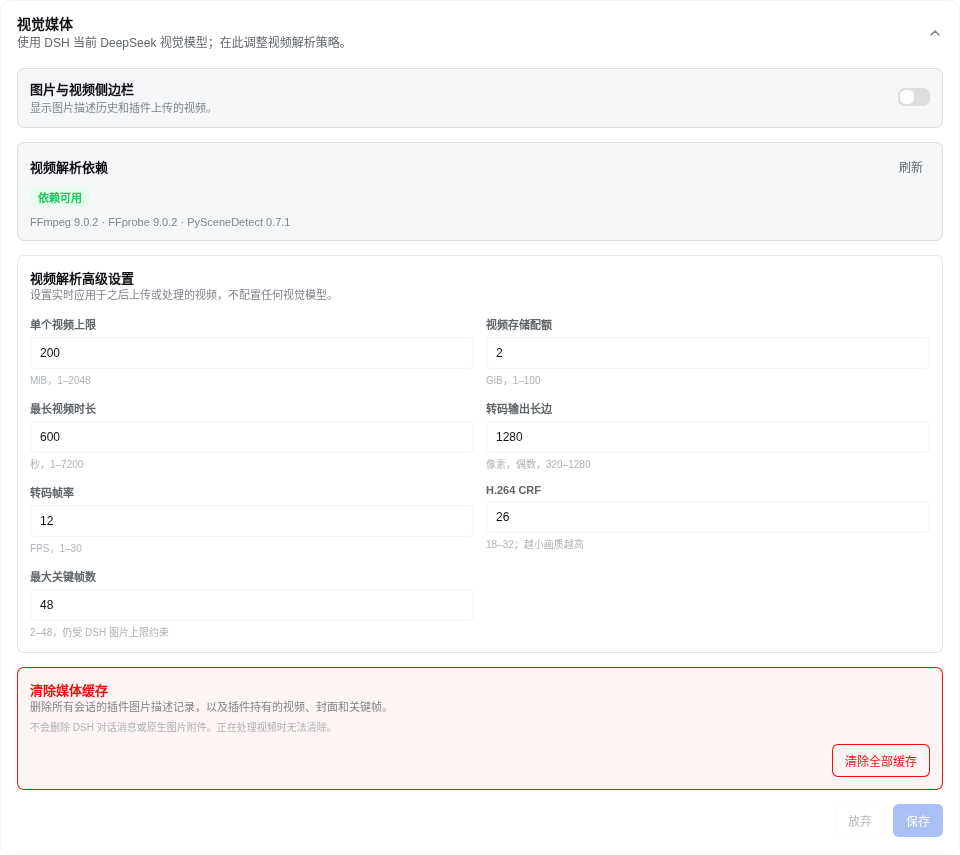Focus the H.264 CRF input field

[x=708, y=517]
